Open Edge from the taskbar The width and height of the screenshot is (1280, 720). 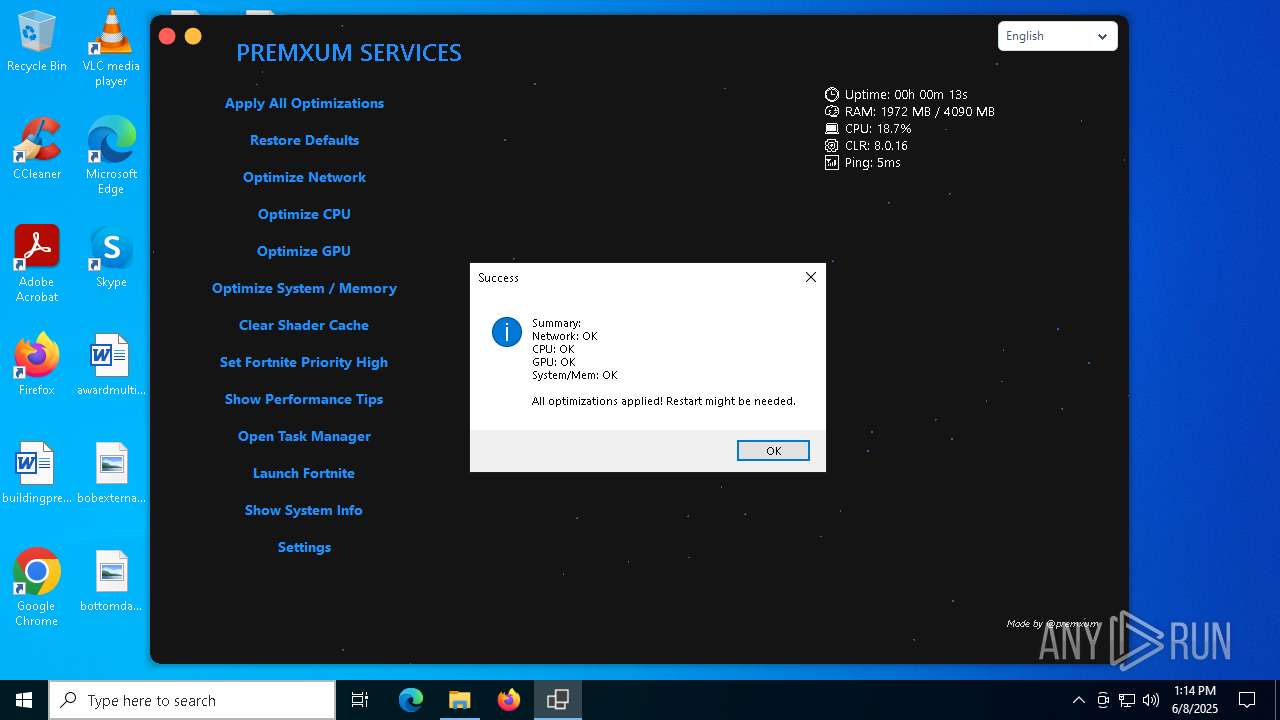coord(411,700)
